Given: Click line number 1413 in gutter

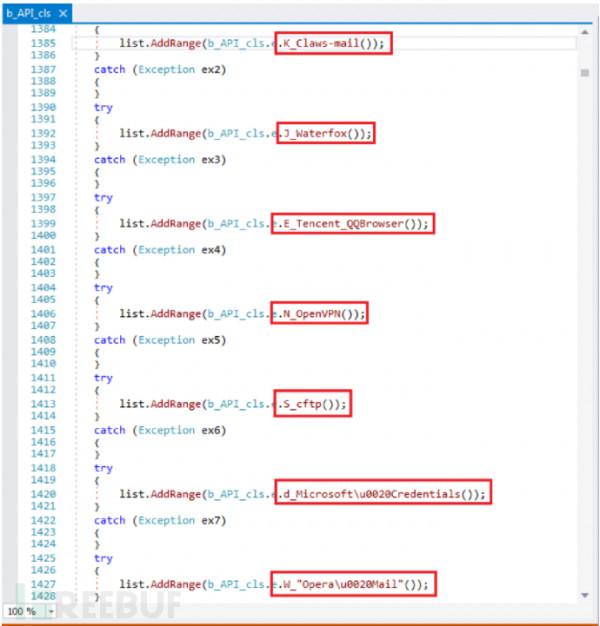Looking at the screenshot, I should tap(43, 403).
